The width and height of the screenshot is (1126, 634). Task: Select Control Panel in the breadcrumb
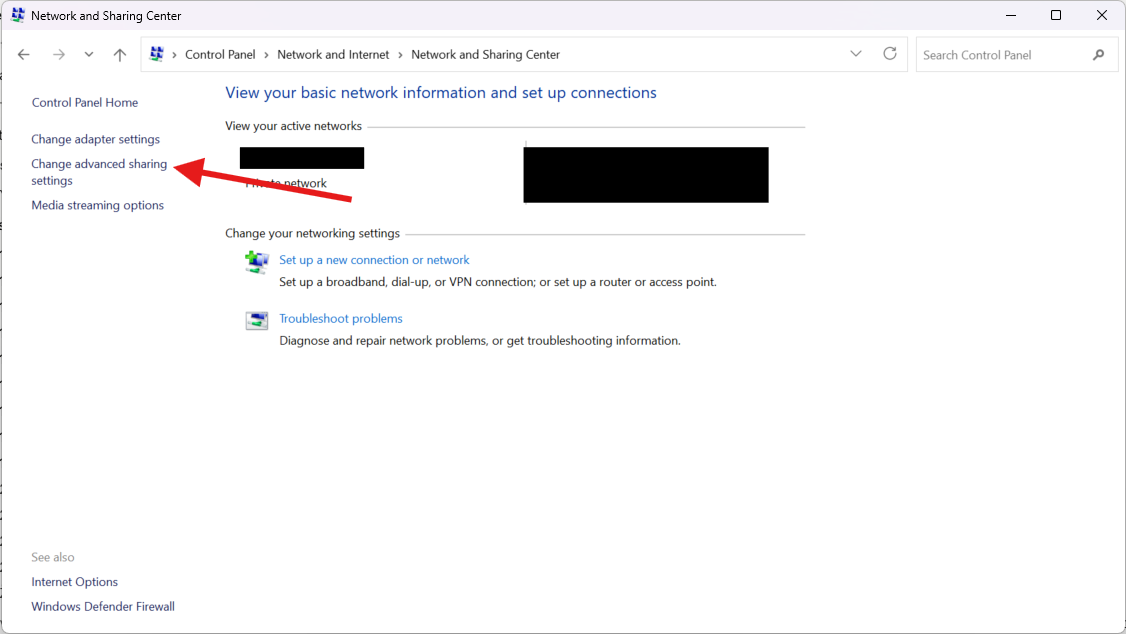(220, 55)
